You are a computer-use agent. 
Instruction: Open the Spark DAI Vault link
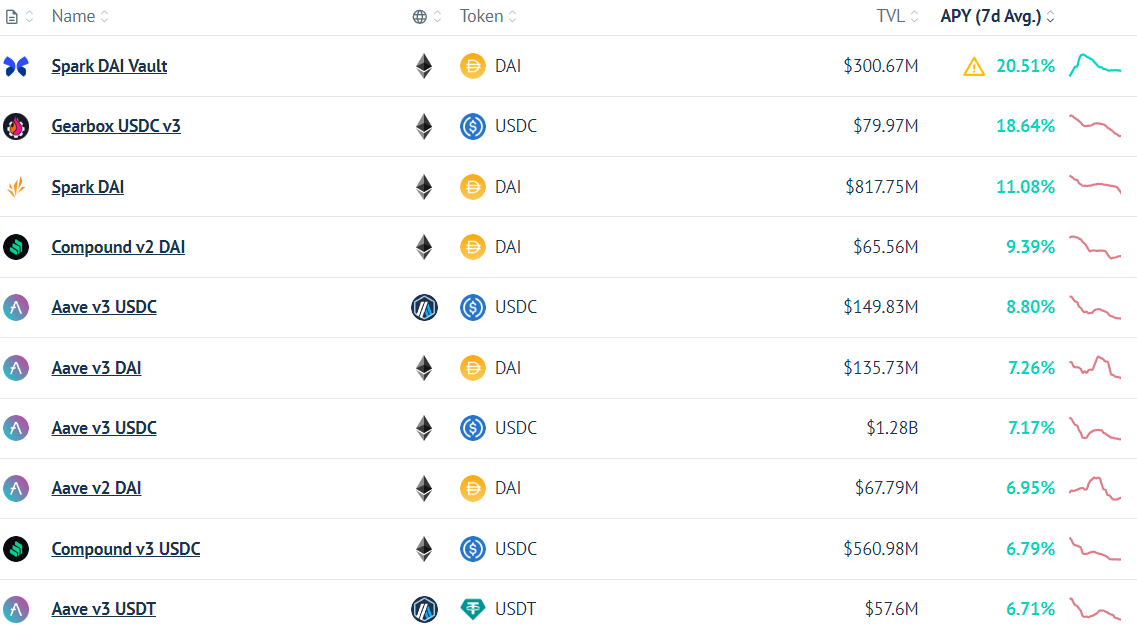pos(109,66)
